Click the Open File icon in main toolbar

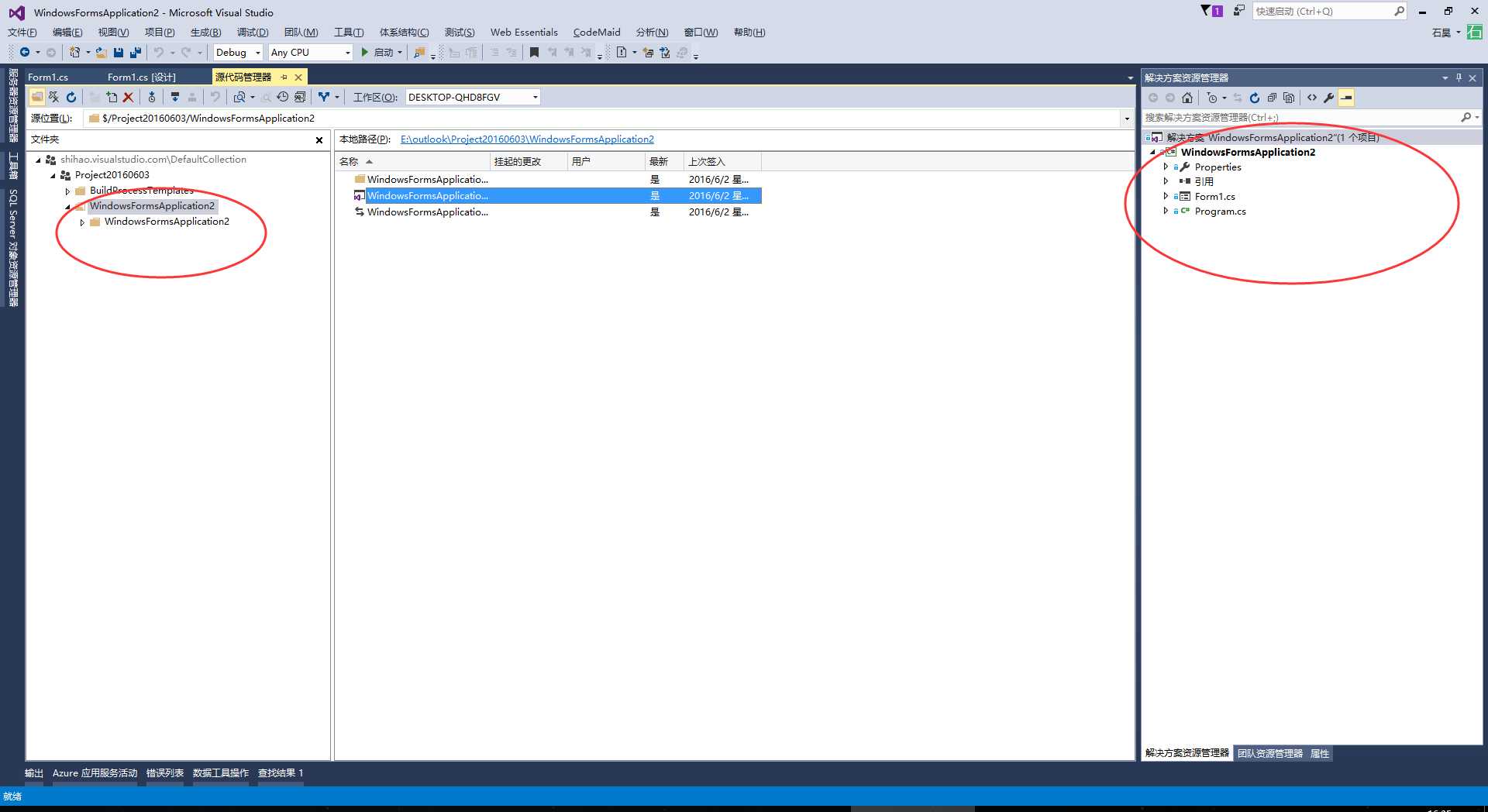(x=101, y=52)
